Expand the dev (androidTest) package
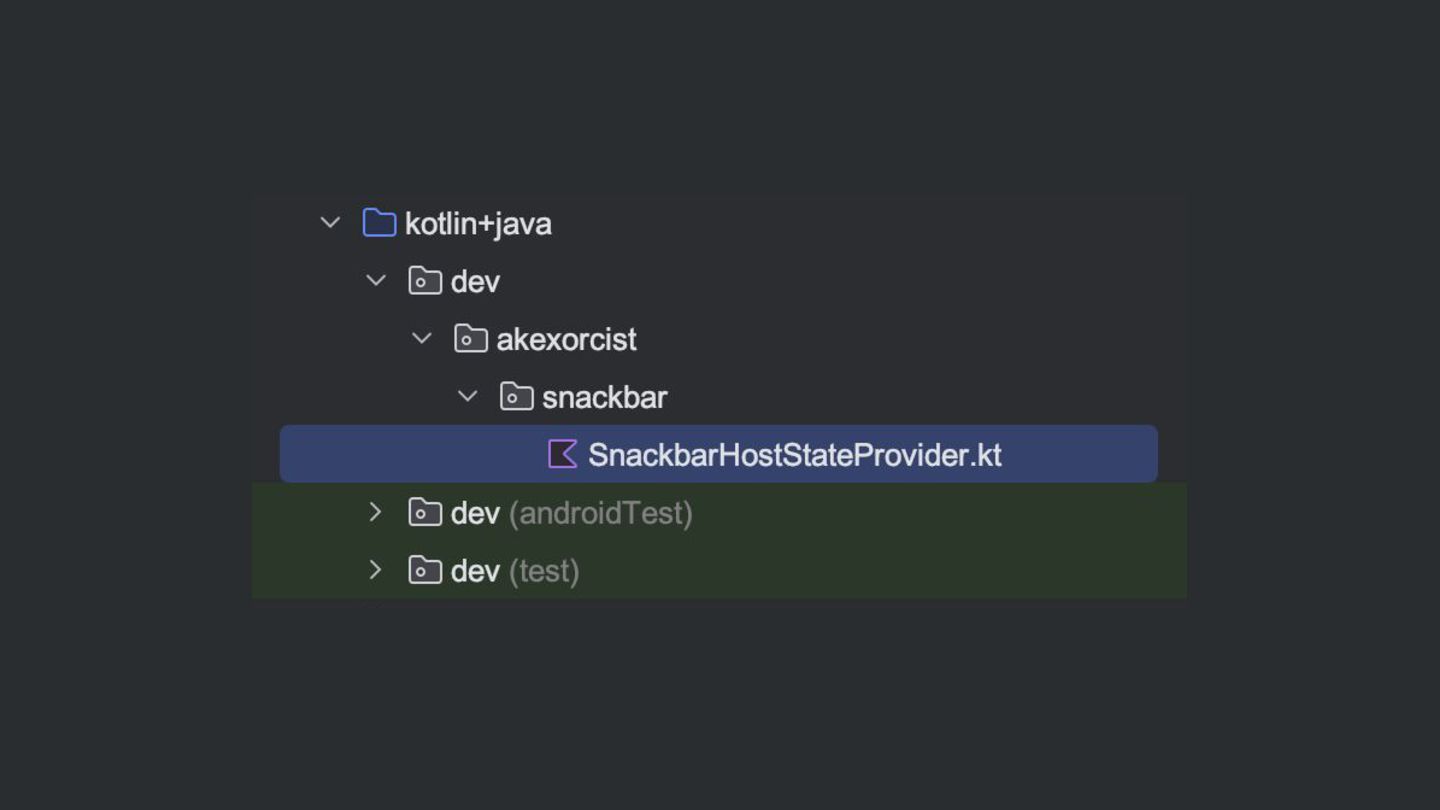This screenshot has width=1440, height=810. click(376, 513)
